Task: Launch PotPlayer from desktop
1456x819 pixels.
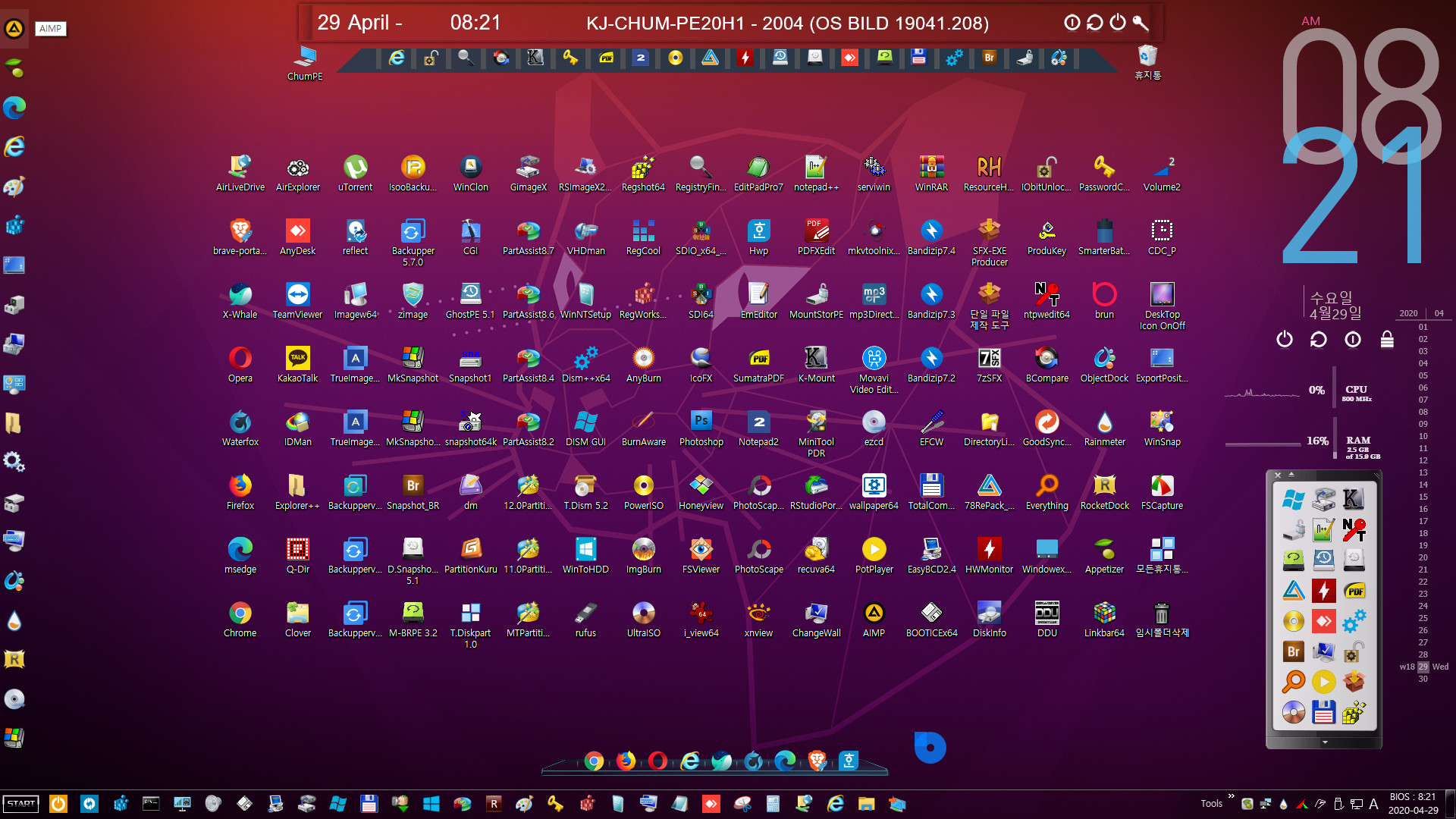Action: pyautogui.click(x=874, y=555)
